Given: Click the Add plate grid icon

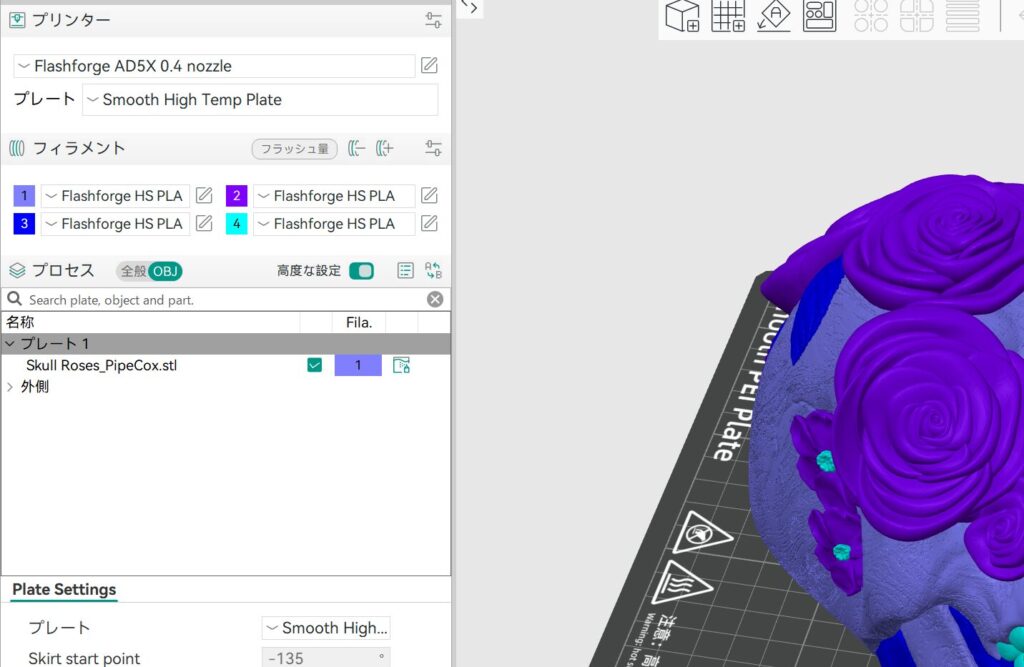Looking at the screenshot, I should (728, 16).
